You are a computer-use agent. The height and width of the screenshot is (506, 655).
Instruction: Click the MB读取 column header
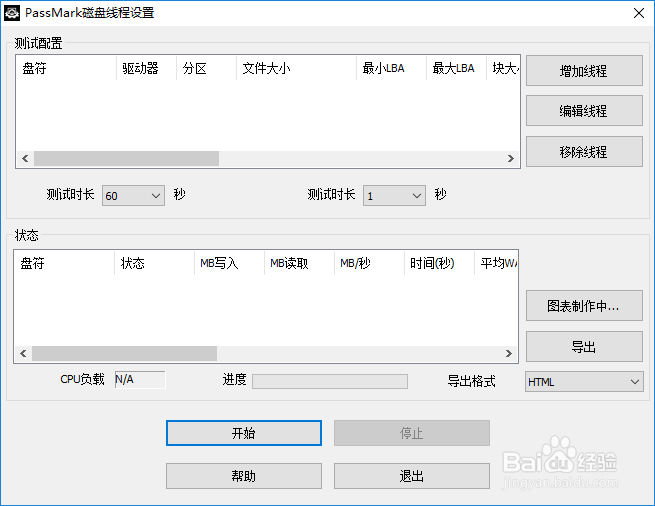tap(299, 263)
